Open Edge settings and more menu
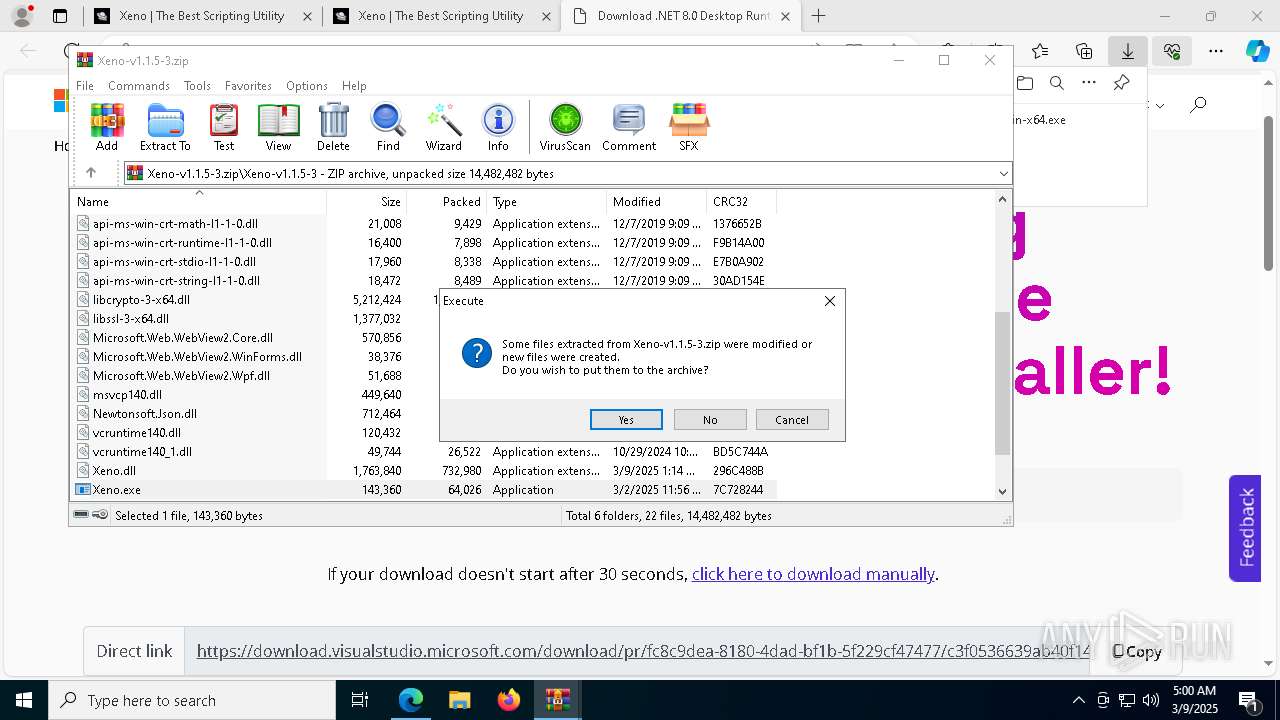Image resolution: width=1280 pixels, height=720 pixels. [x=1215, y=51]
